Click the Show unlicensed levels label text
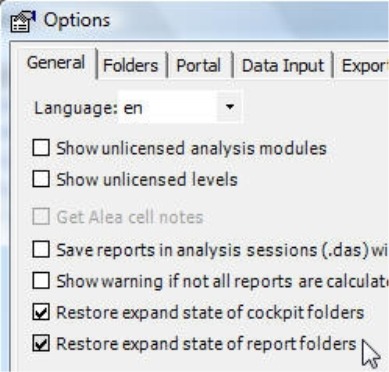This screenshot has width=389, height=372. [x=147, y=179]
